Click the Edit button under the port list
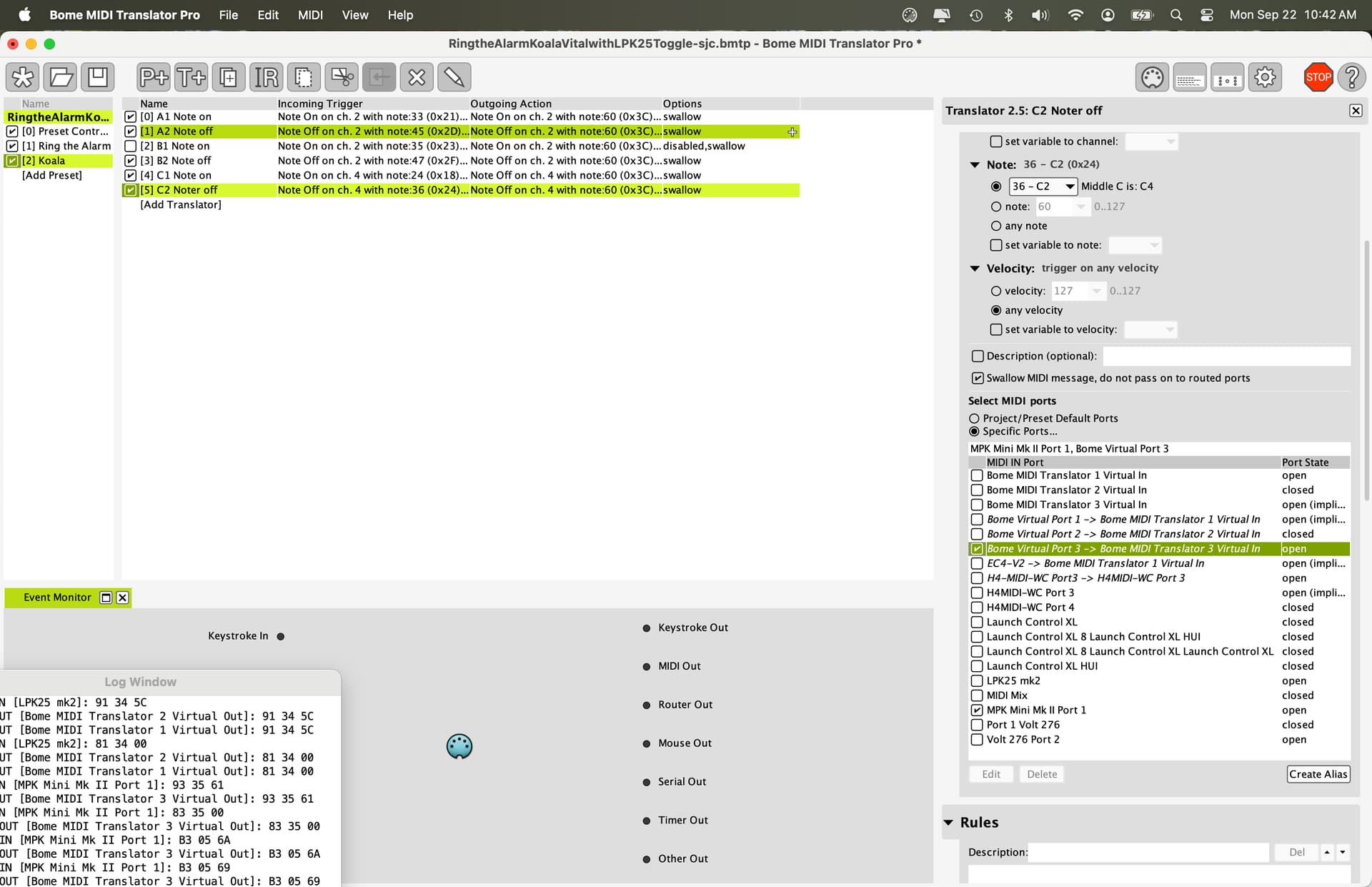 click(x=991, y=774)
